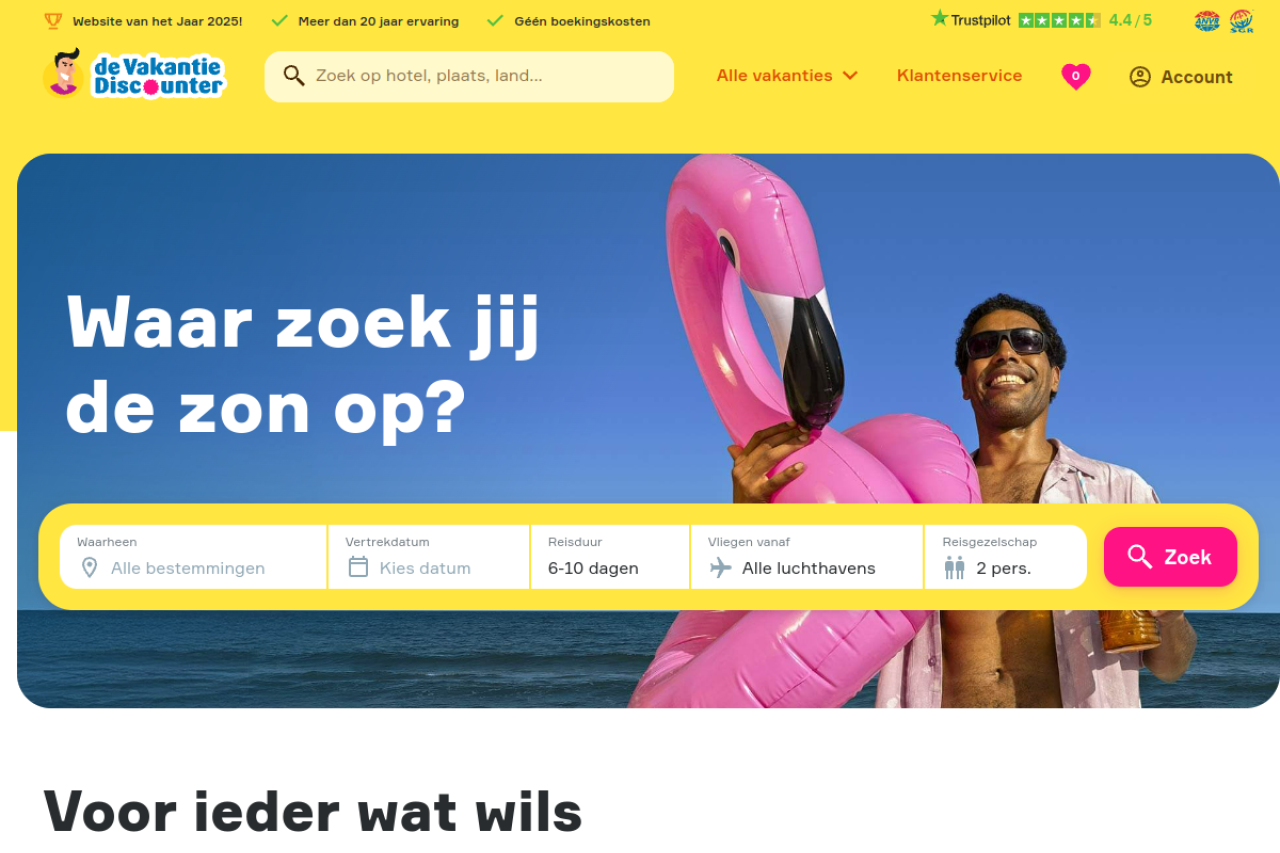
Task: Click the de VakantieDiscounter logo
Action: [x=134, y=75]
